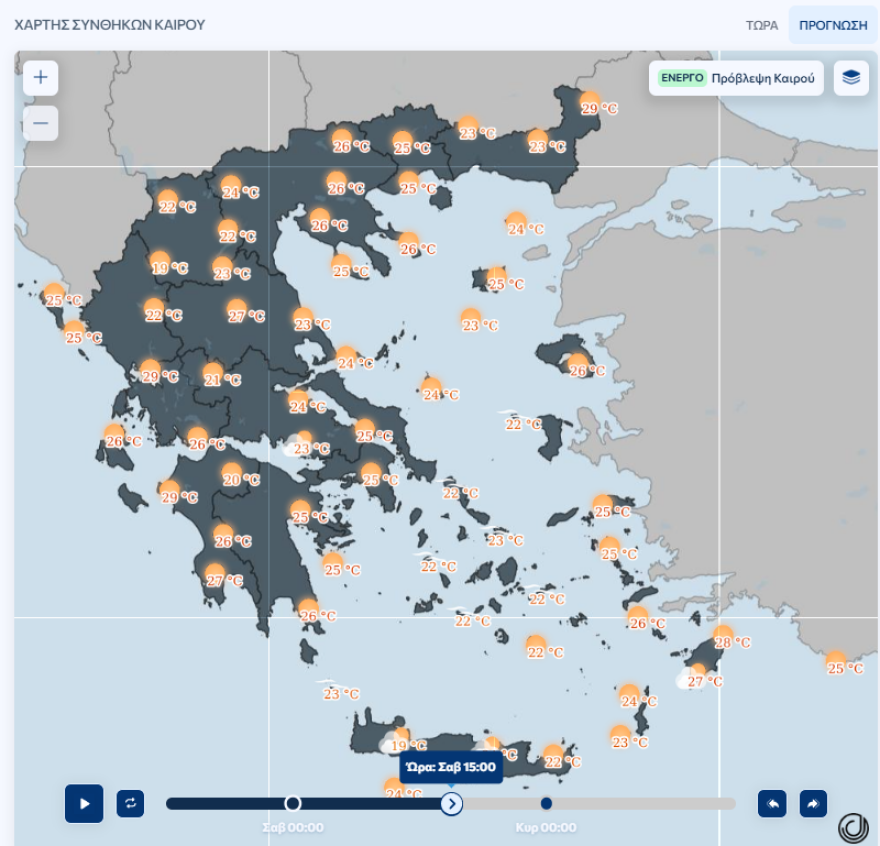Click the 19 °C weather icon over western Crete
Viewport: 880px width, 846px height.
(398, 741)
